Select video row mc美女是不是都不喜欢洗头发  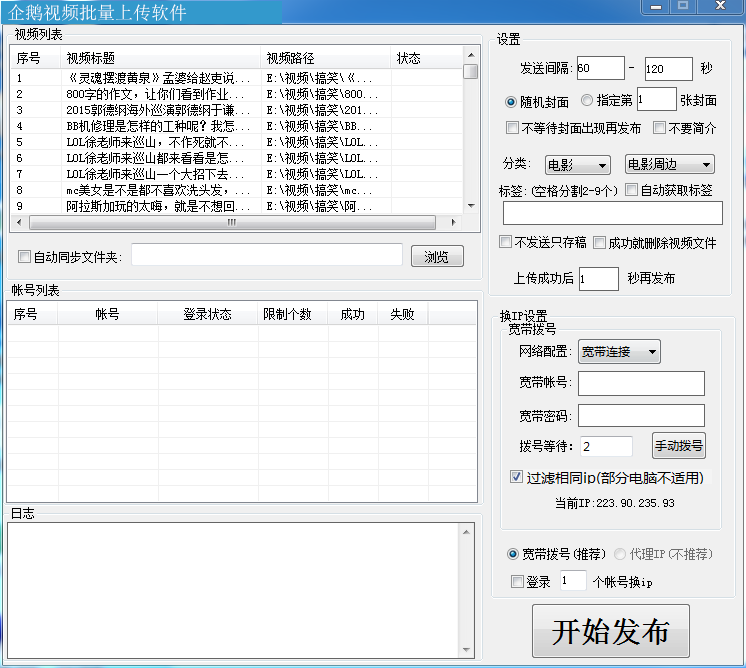coord(236,190)
